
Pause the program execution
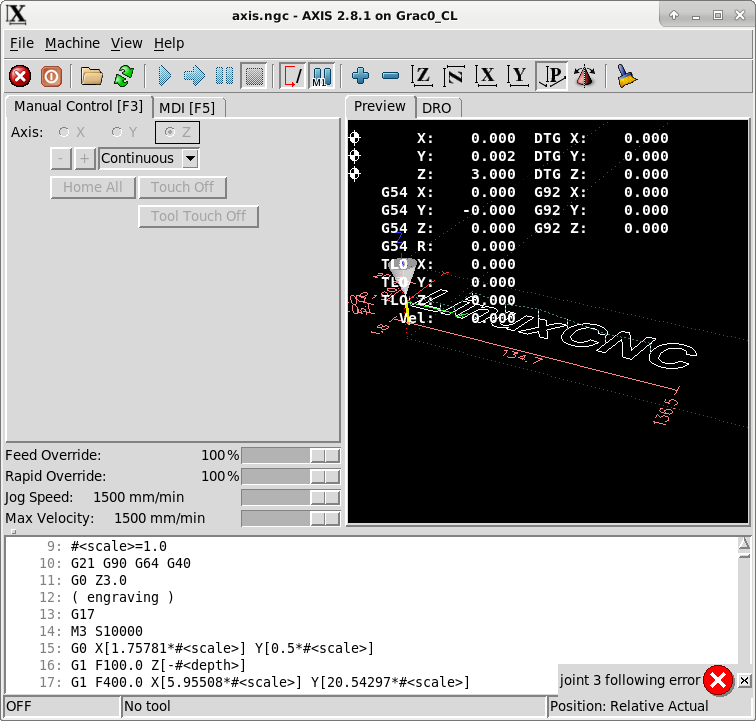(224, 76)
